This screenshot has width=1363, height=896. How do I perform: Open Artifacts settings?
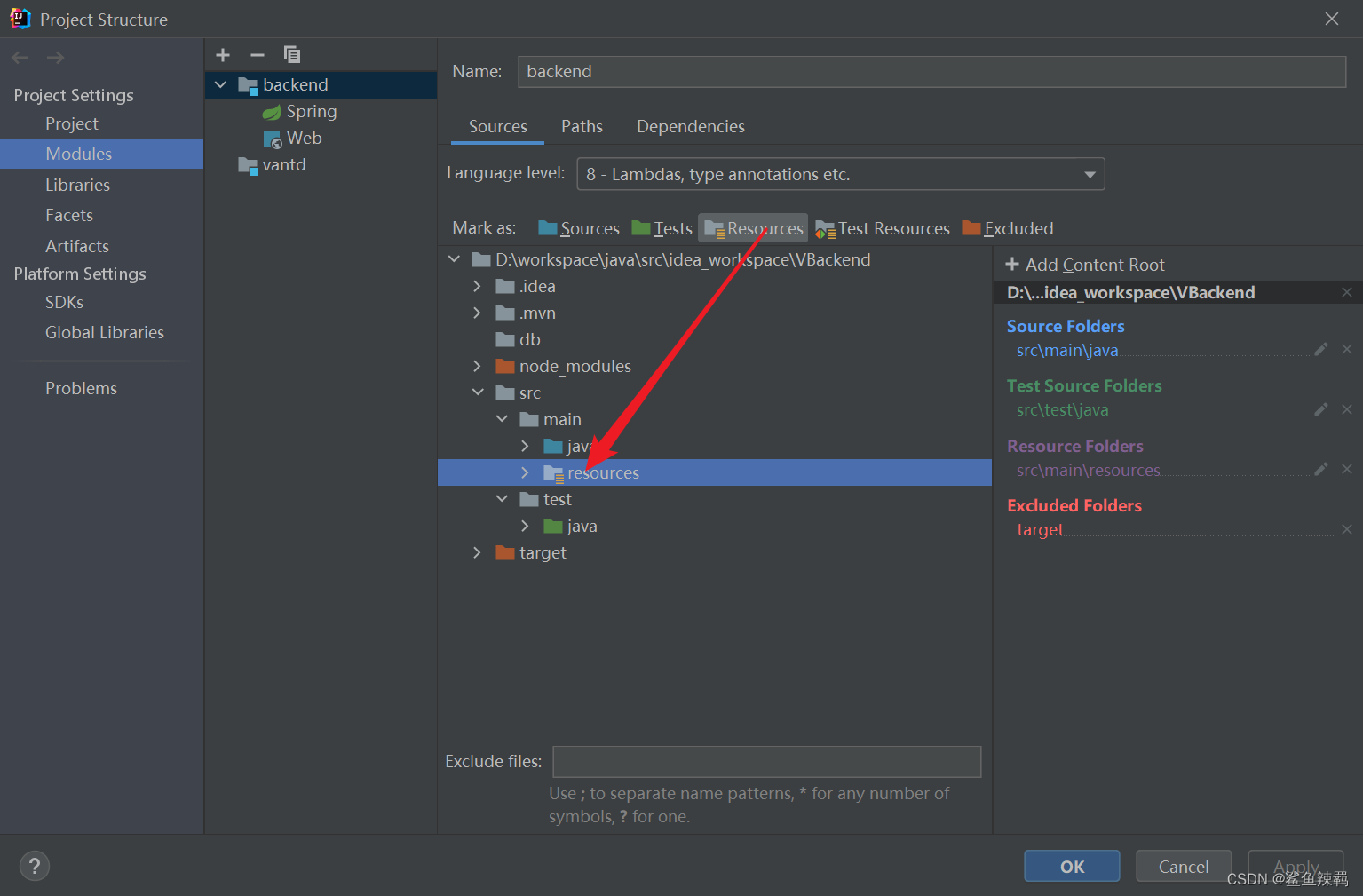[77, 246]
